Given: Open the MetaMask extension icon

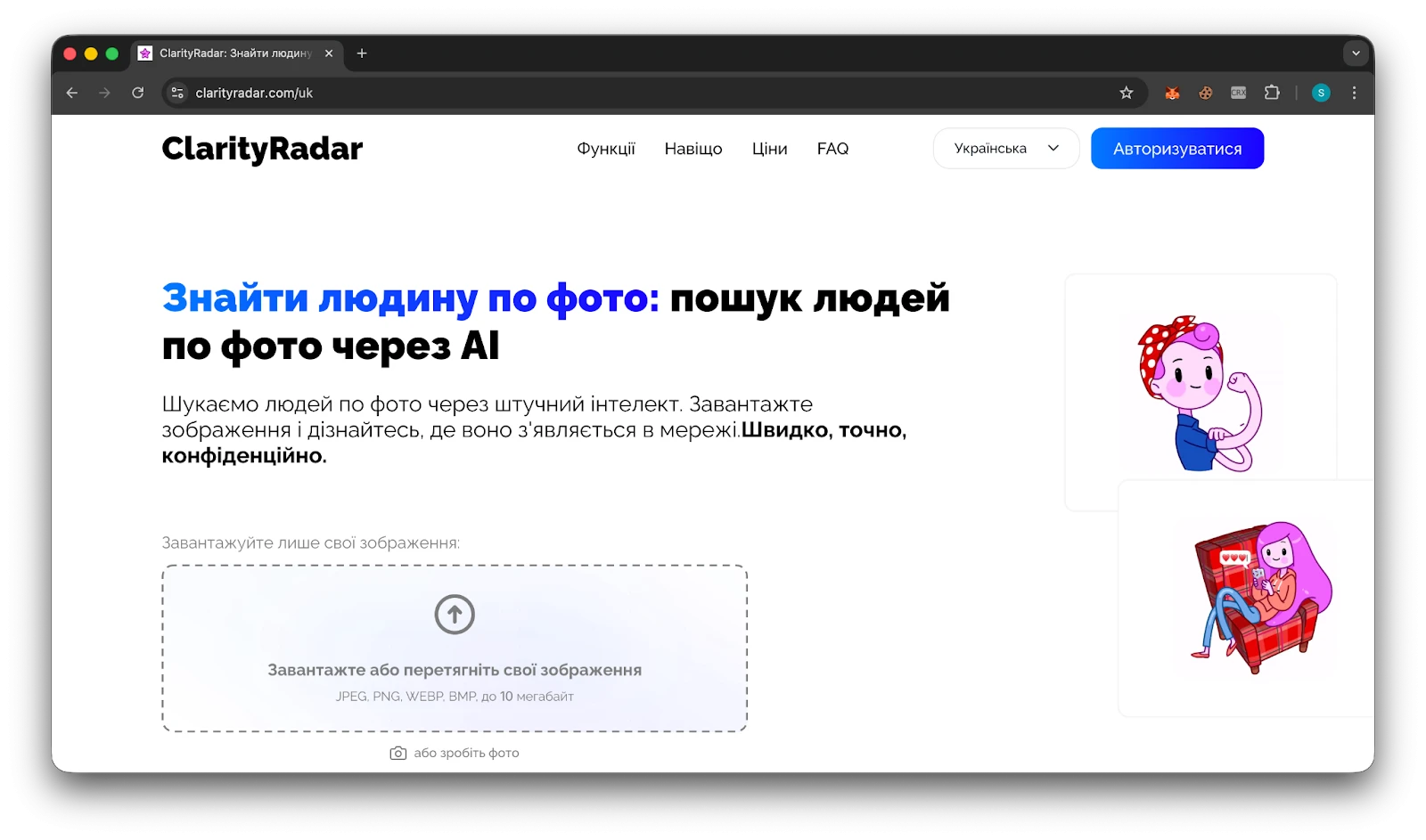Looking at the screenshot, I should click(x=1173, y=92).
